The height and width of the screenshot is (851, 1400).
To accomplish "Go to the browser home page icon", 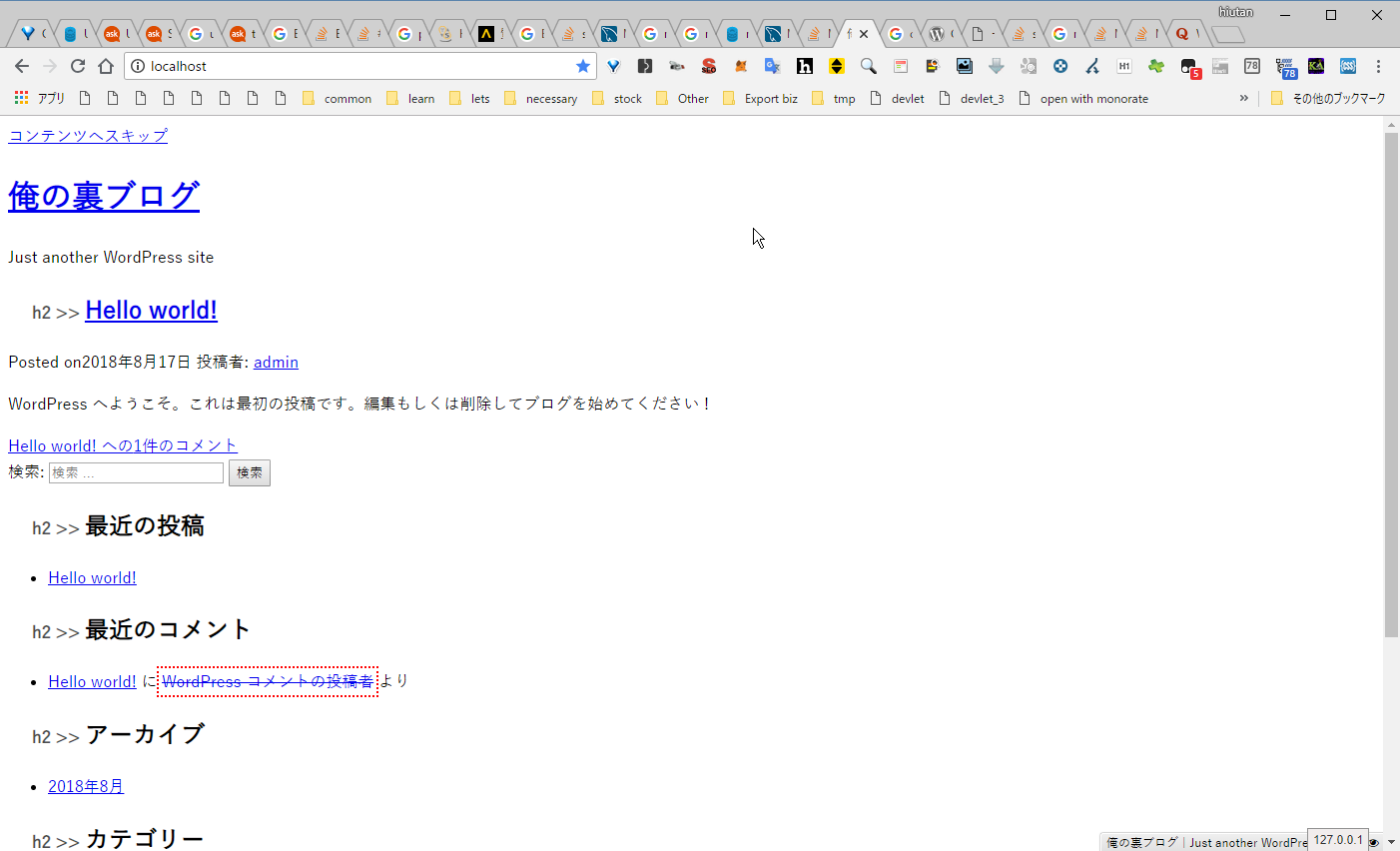I will point(106,66).
